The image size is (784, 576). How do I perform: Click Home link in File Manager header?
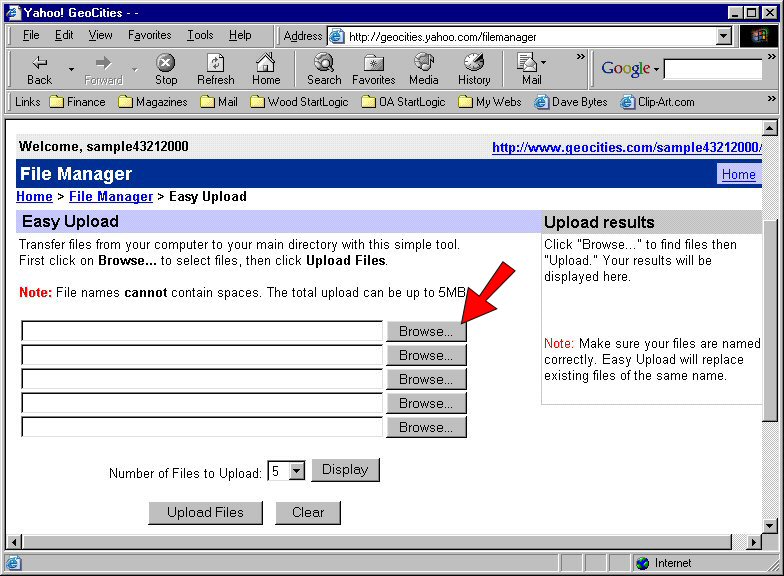[x=738, y=174]
